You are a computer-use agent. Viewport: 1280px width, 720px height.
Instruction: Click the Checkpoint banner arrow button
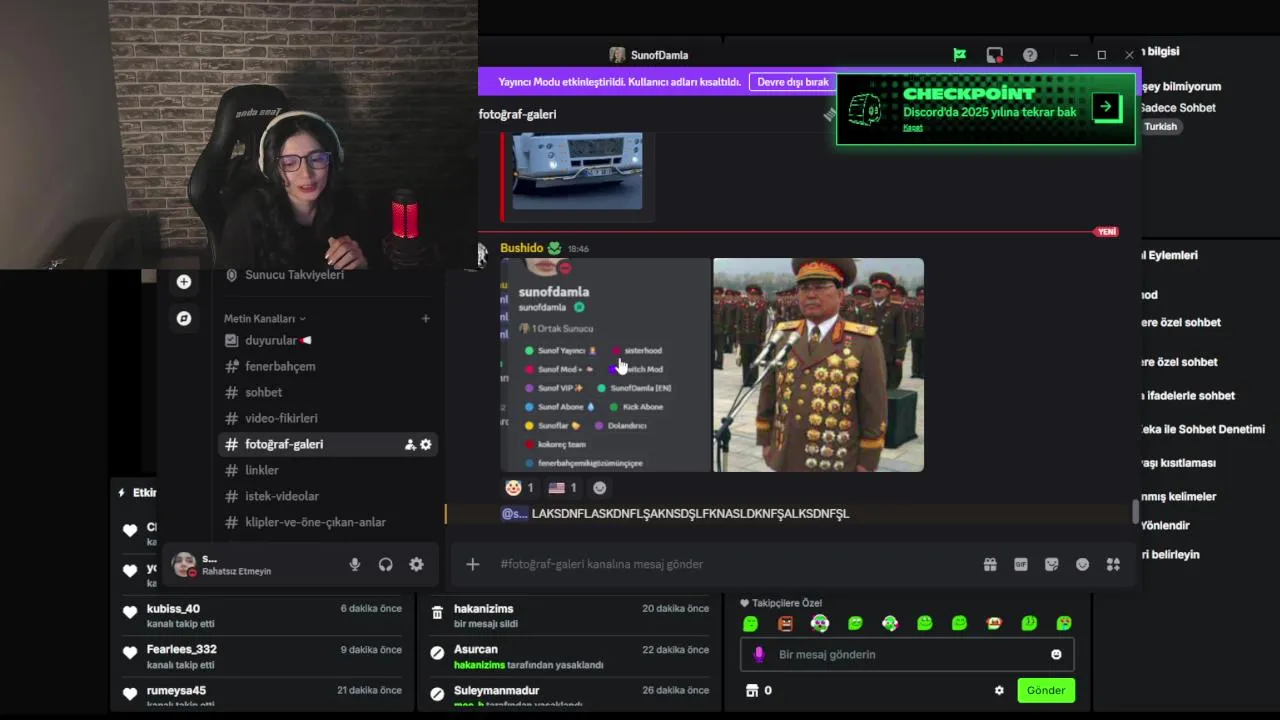tap(1107, 106)
